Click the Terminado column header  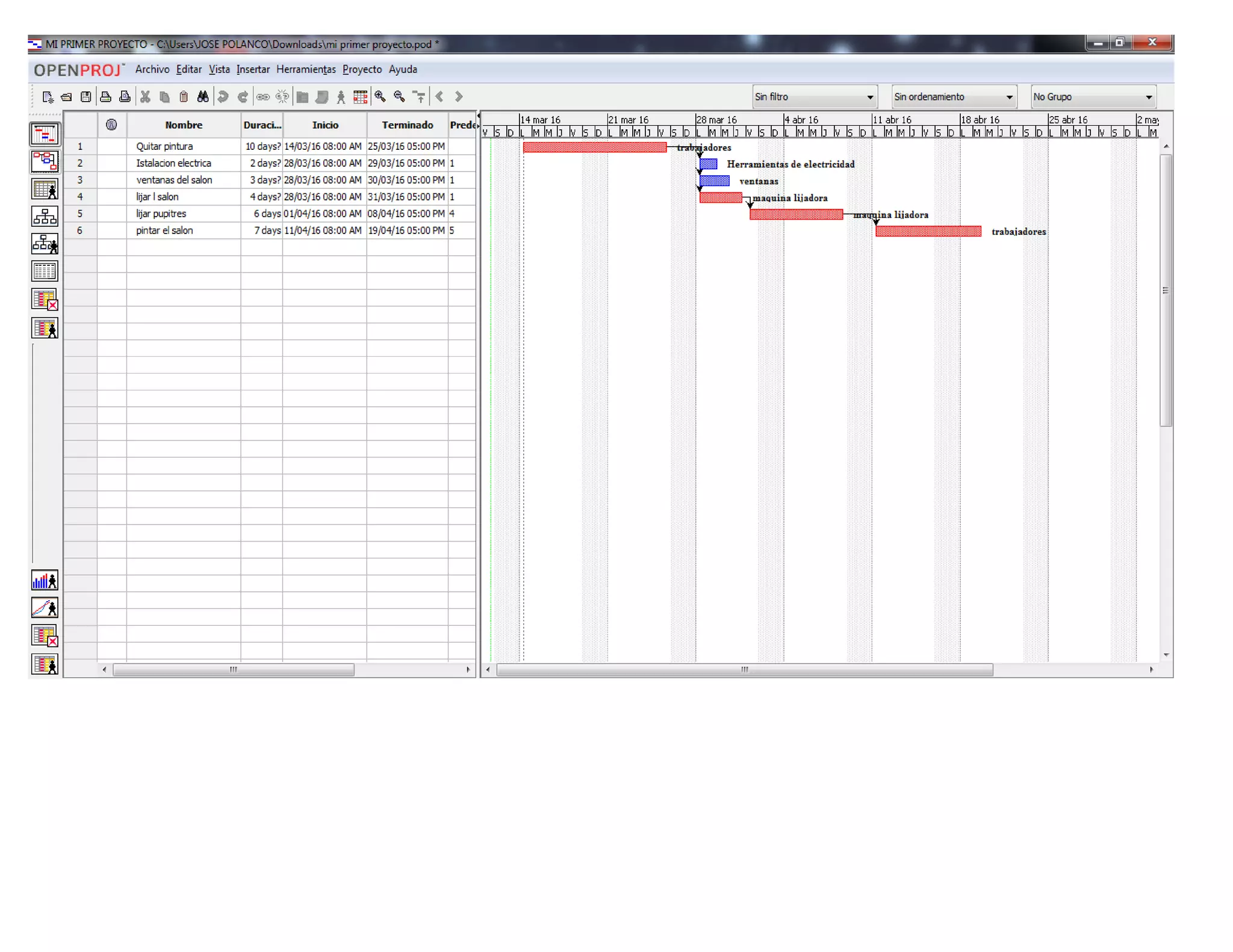[x=407, y=125]
